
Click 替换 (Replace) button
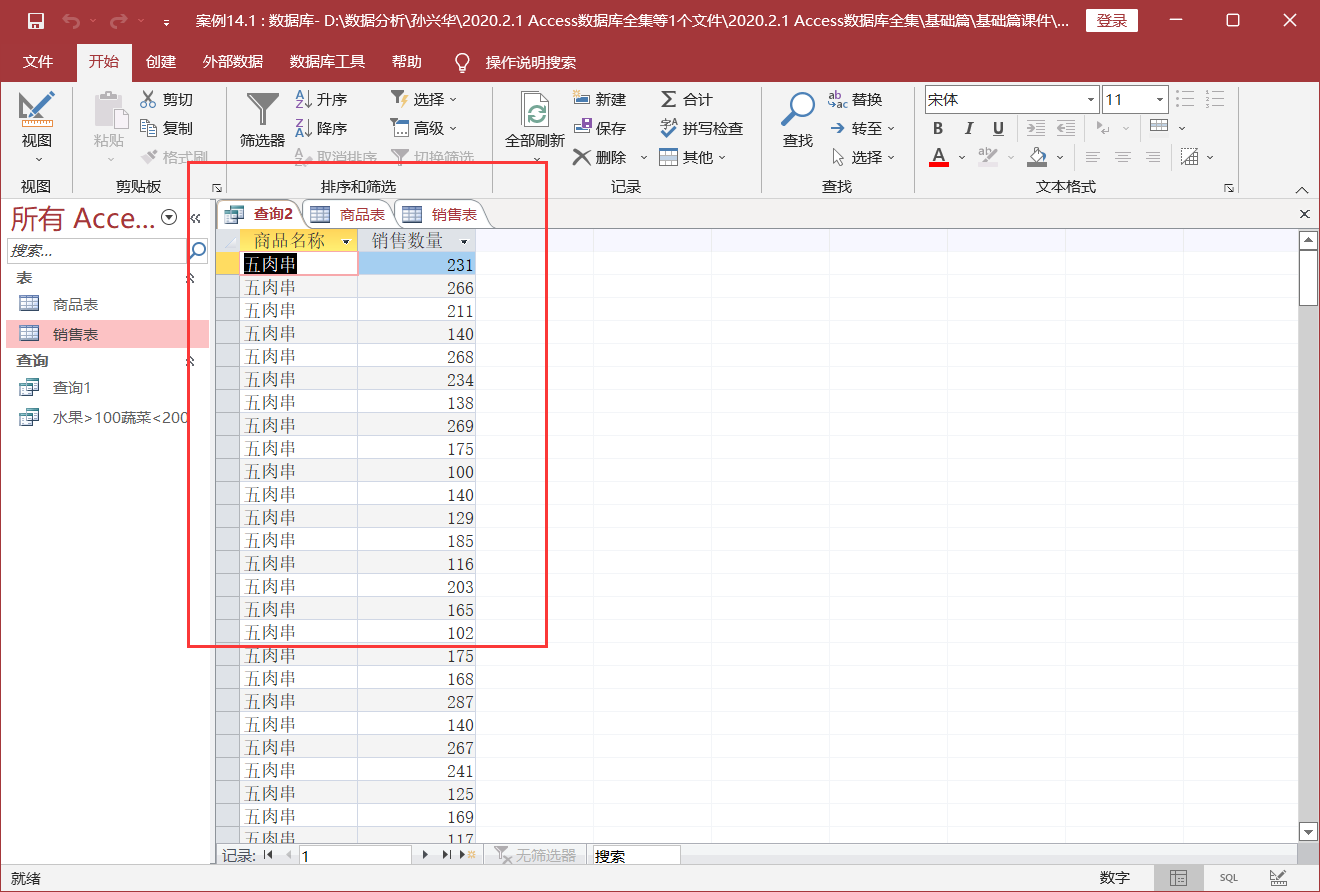(856, 99)
